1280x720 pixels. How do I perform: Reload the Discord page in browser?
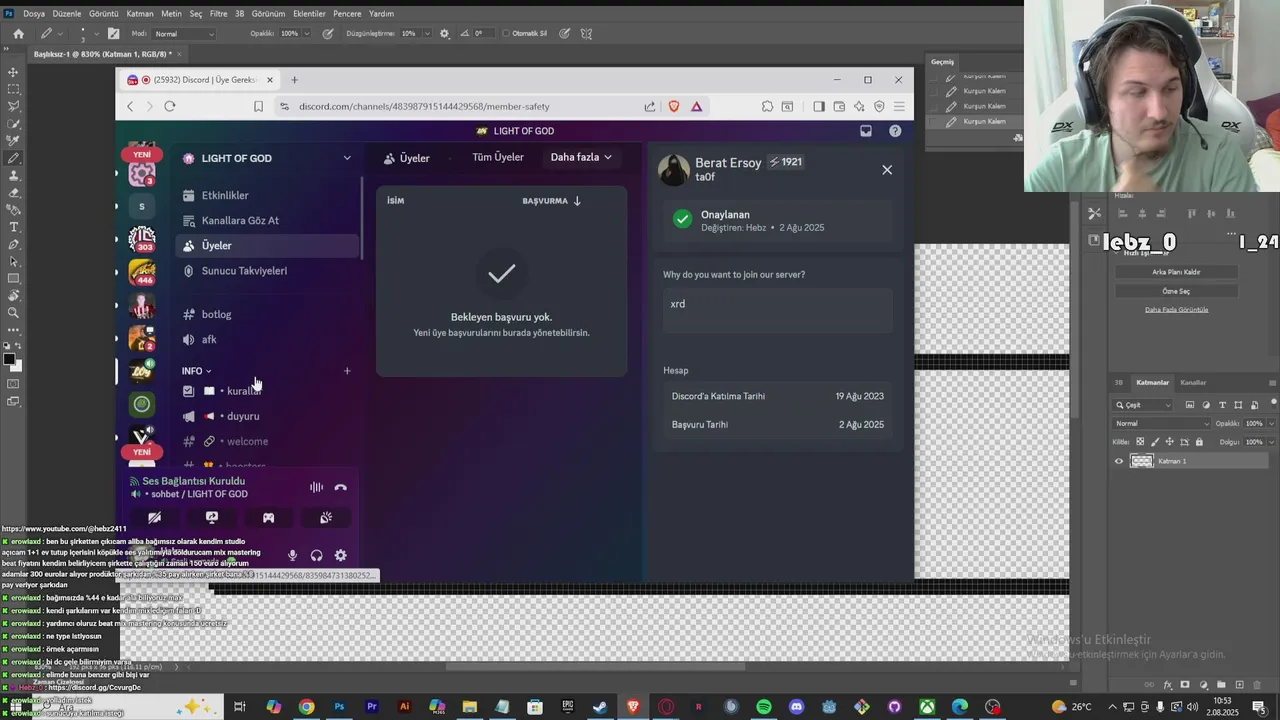click(170, 106)
